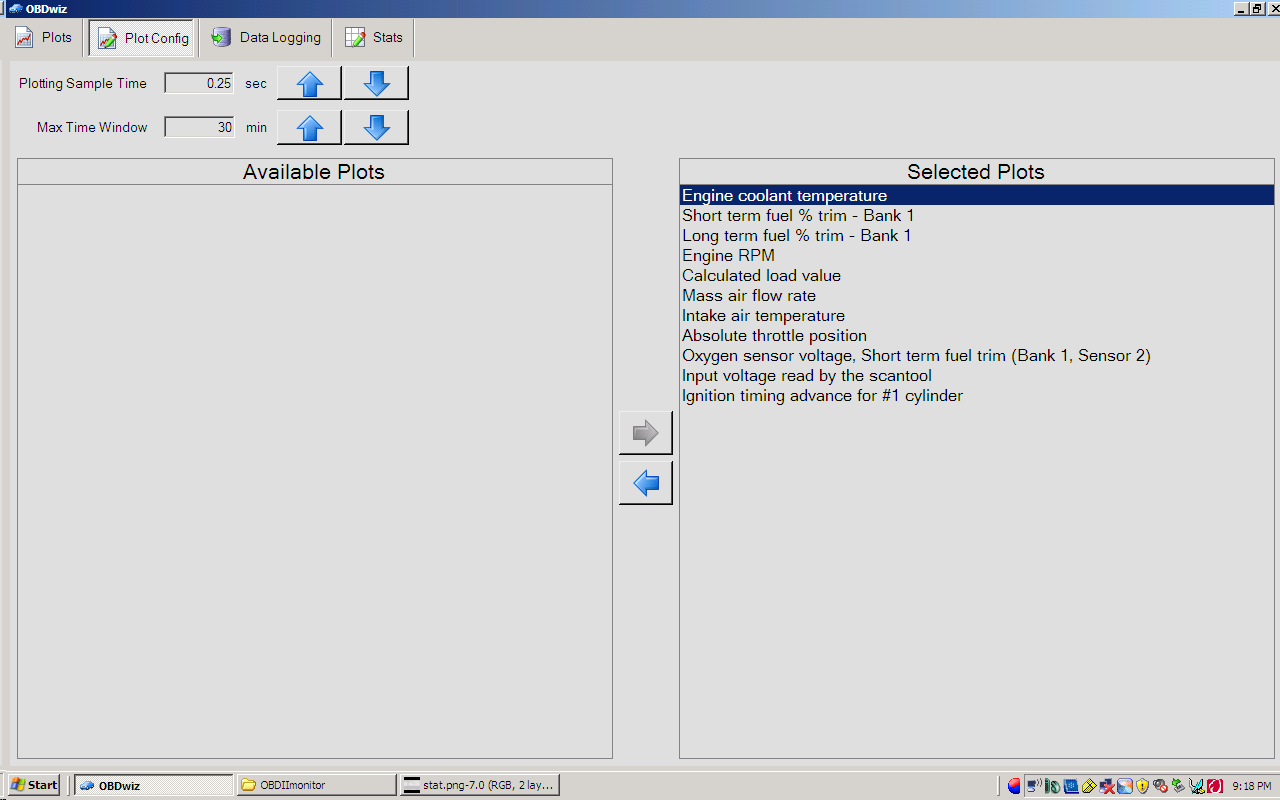Click the Max Time Window value field
Image resolution: width=1280 pixels, height=800 pixels.
tap(199, 128)
